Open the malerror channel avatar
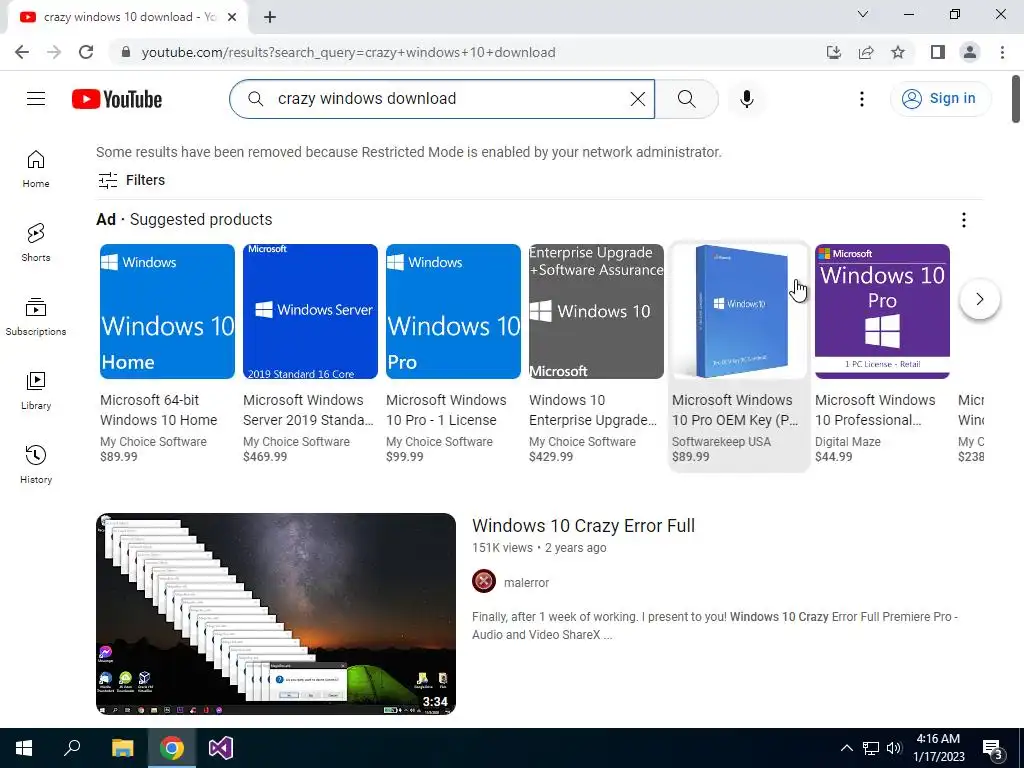1024x768 pixels. (x=484, y=581)
